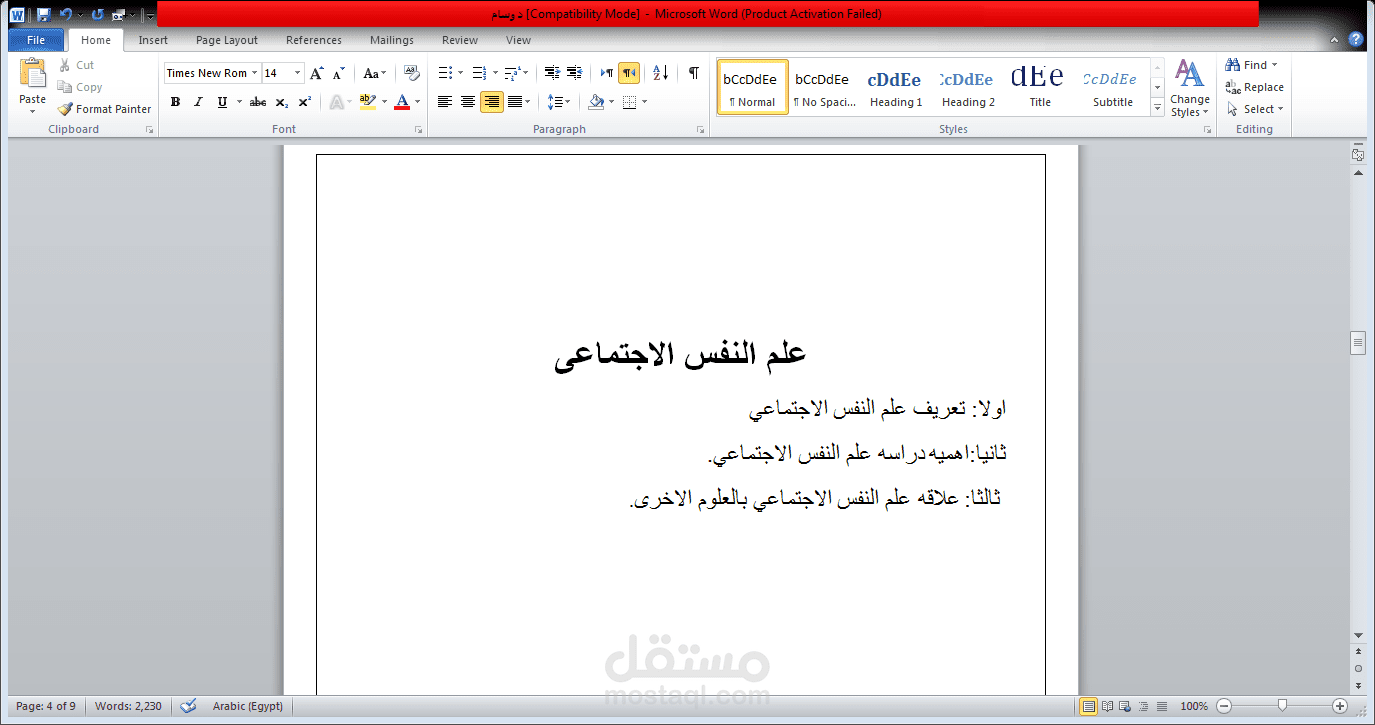Toggle Superscript formatting
This screenshot has width=1375, height=725.
click(305, 102)
